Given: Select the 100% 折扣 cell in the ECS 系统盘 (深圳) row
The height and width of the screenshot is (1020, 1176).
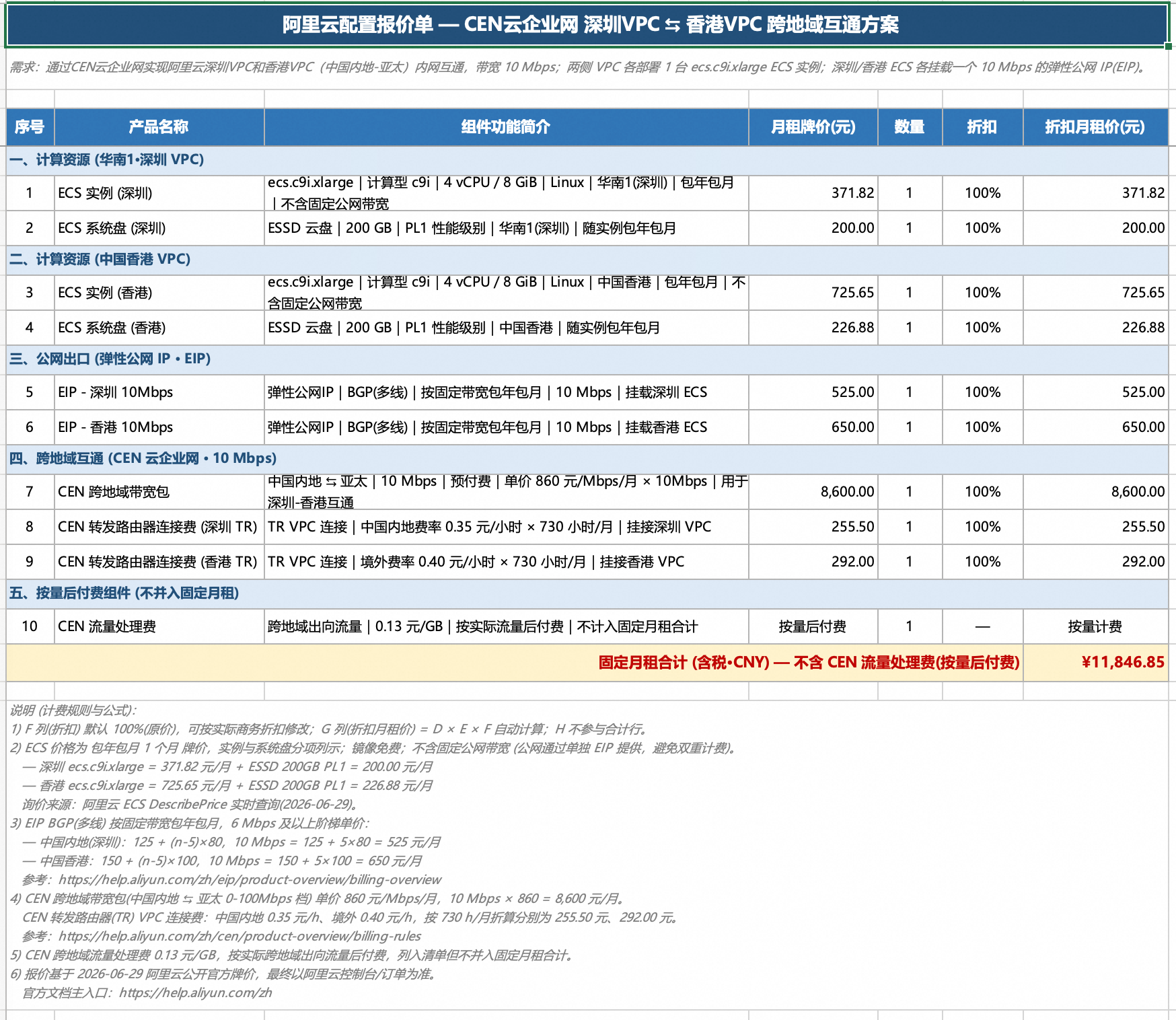Looking at the screenshot, I should (982, 228).
